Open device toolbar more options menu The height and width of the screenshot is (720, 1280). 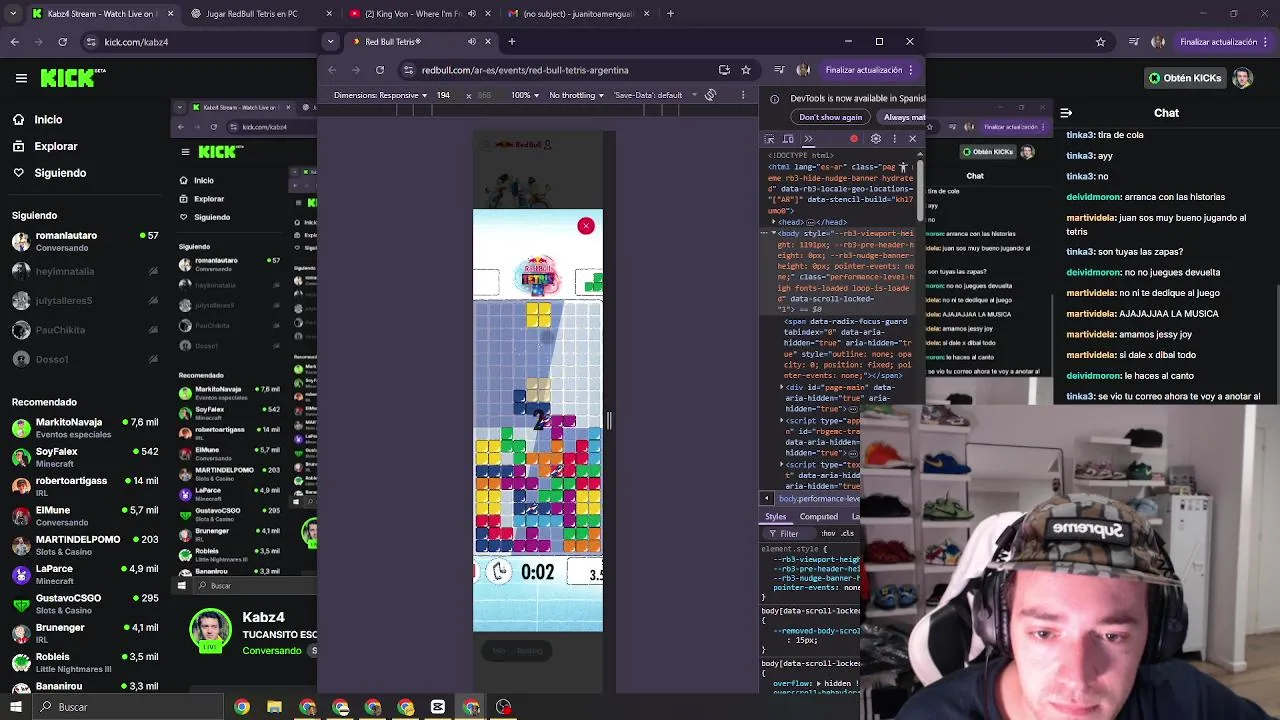click(x=743, y=95)
